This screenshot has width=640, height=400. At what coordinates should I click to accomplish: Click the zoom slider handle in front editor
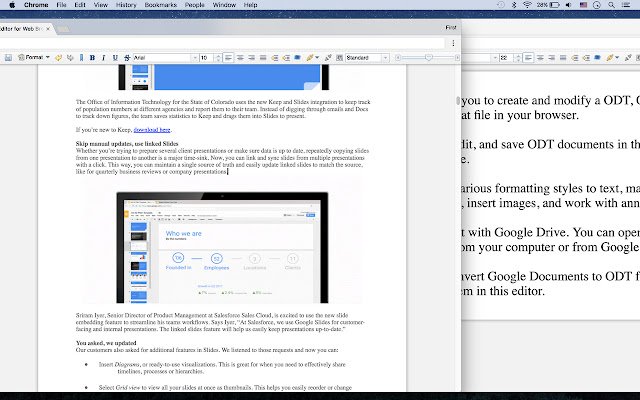(428, 58)
